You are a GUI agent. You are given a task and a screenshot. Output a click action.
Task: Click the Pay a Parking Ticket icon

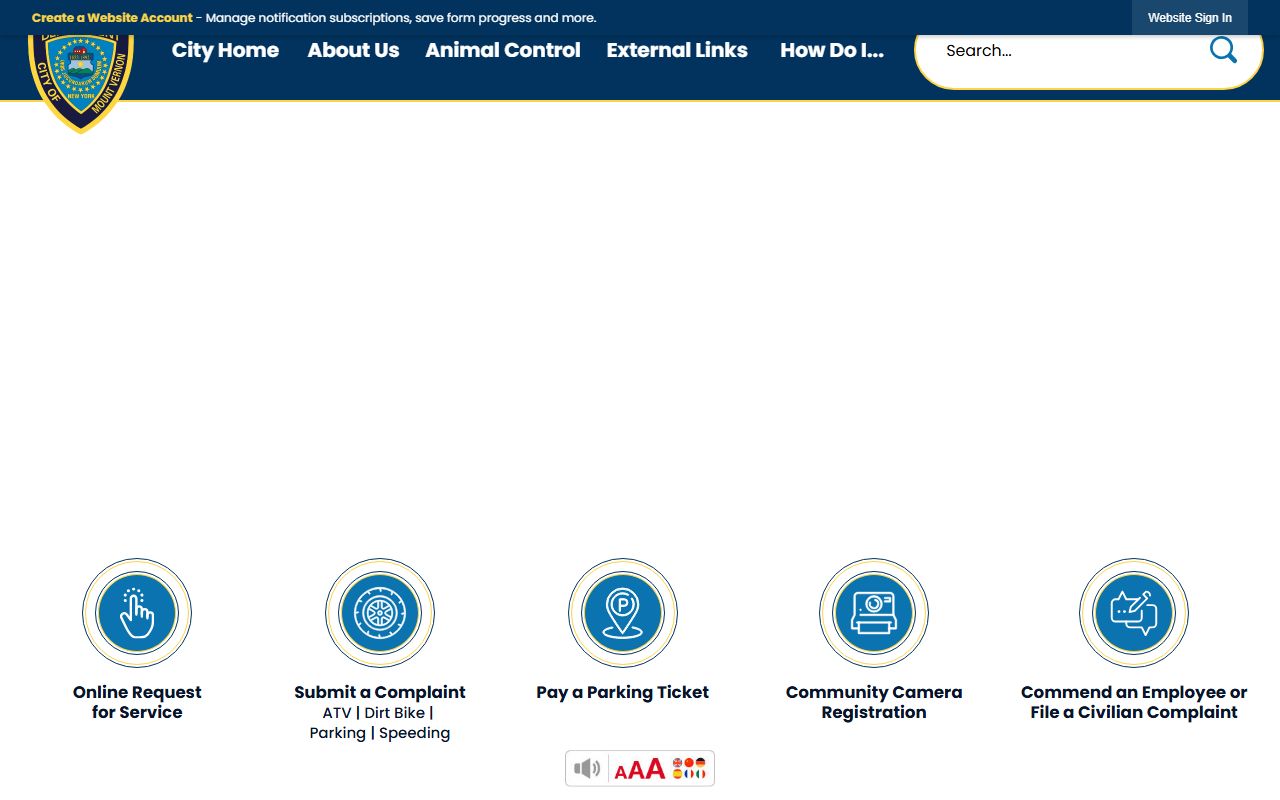(x=623, y=613)
